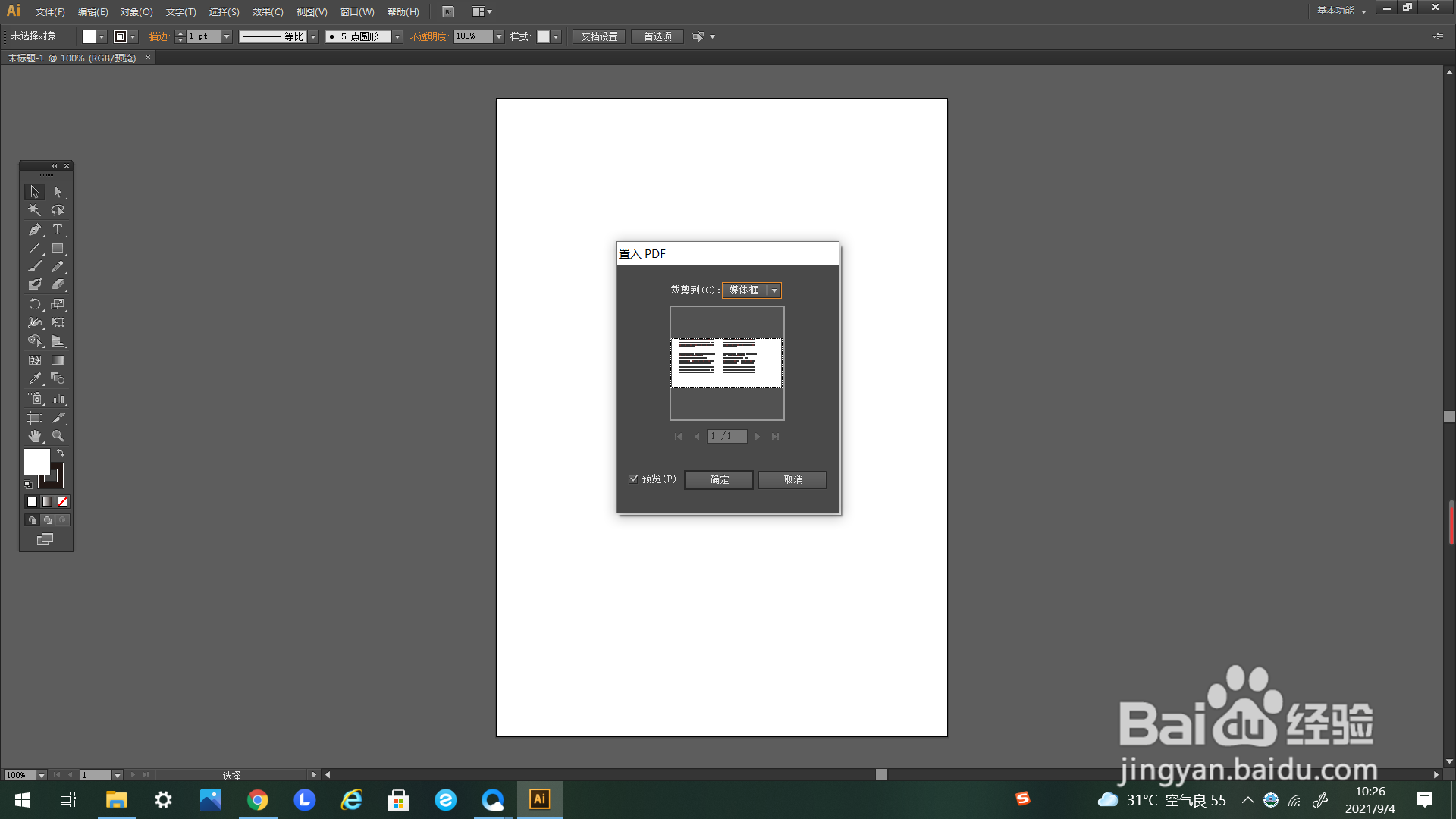Open the 5 点圆形 brush dropdown
The image size is (1456, 819).
pyautogui.click(x=397, y=36)
